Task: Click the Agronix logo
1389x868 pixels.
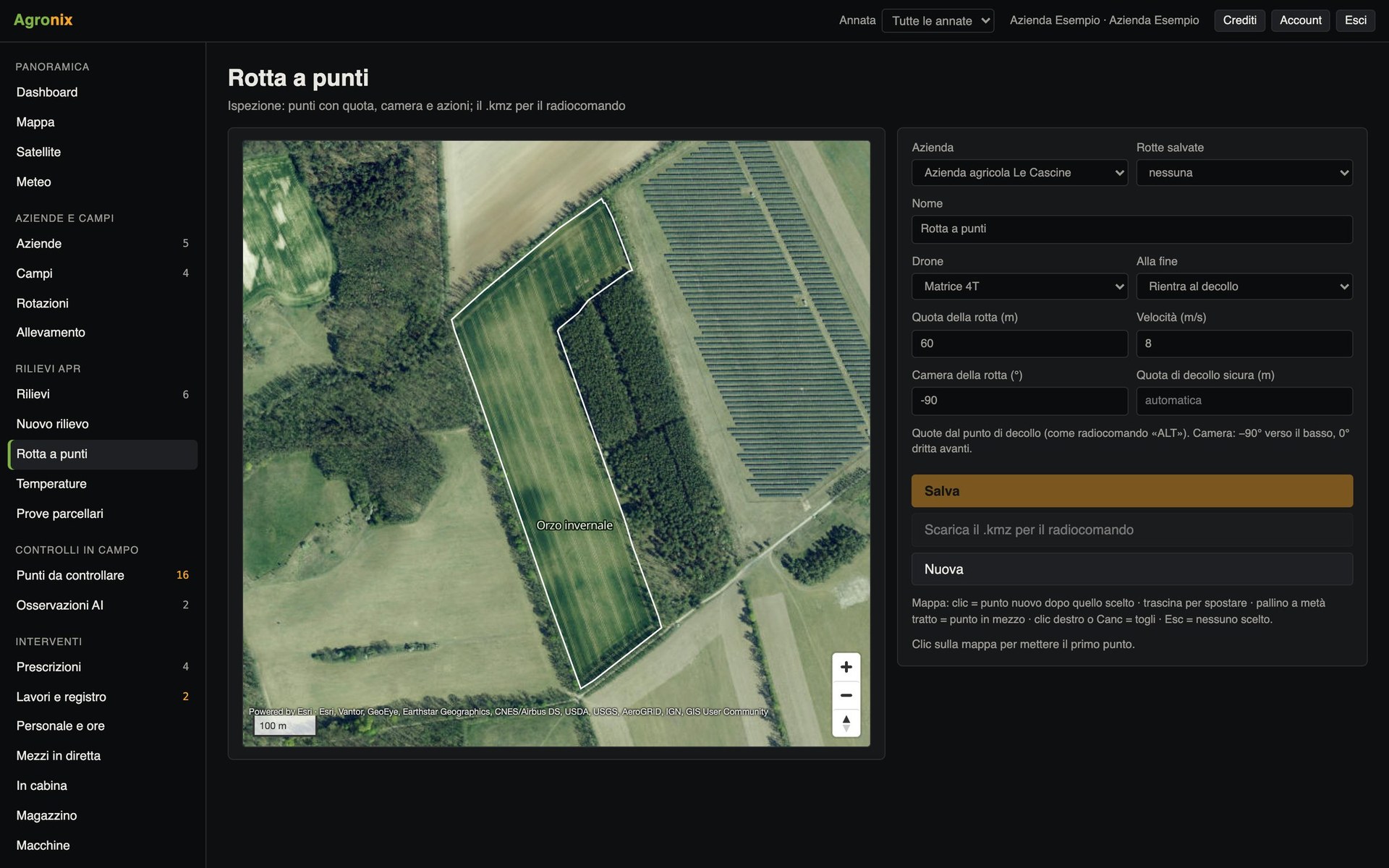Action: (x=43, y=20)
